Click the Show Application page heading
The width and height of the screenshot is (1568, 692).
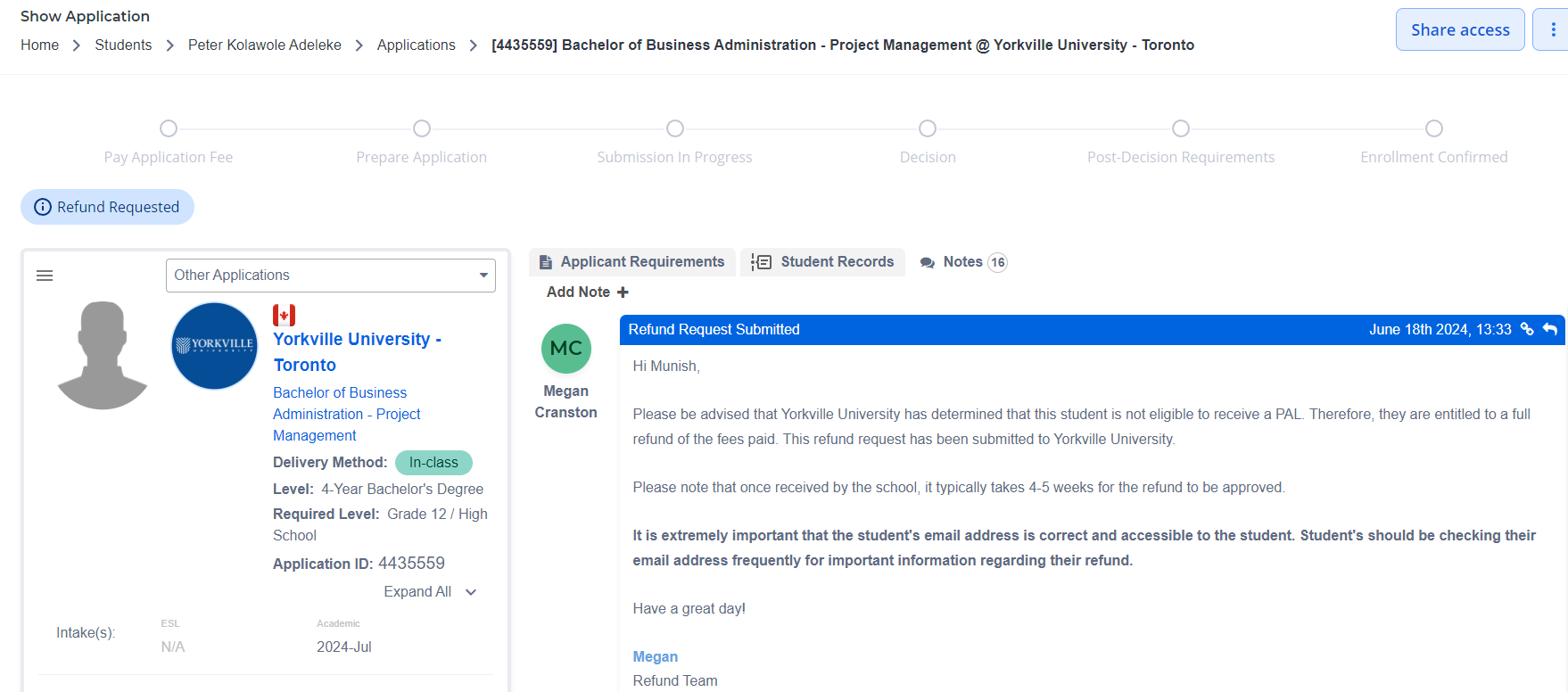[85, 16]
